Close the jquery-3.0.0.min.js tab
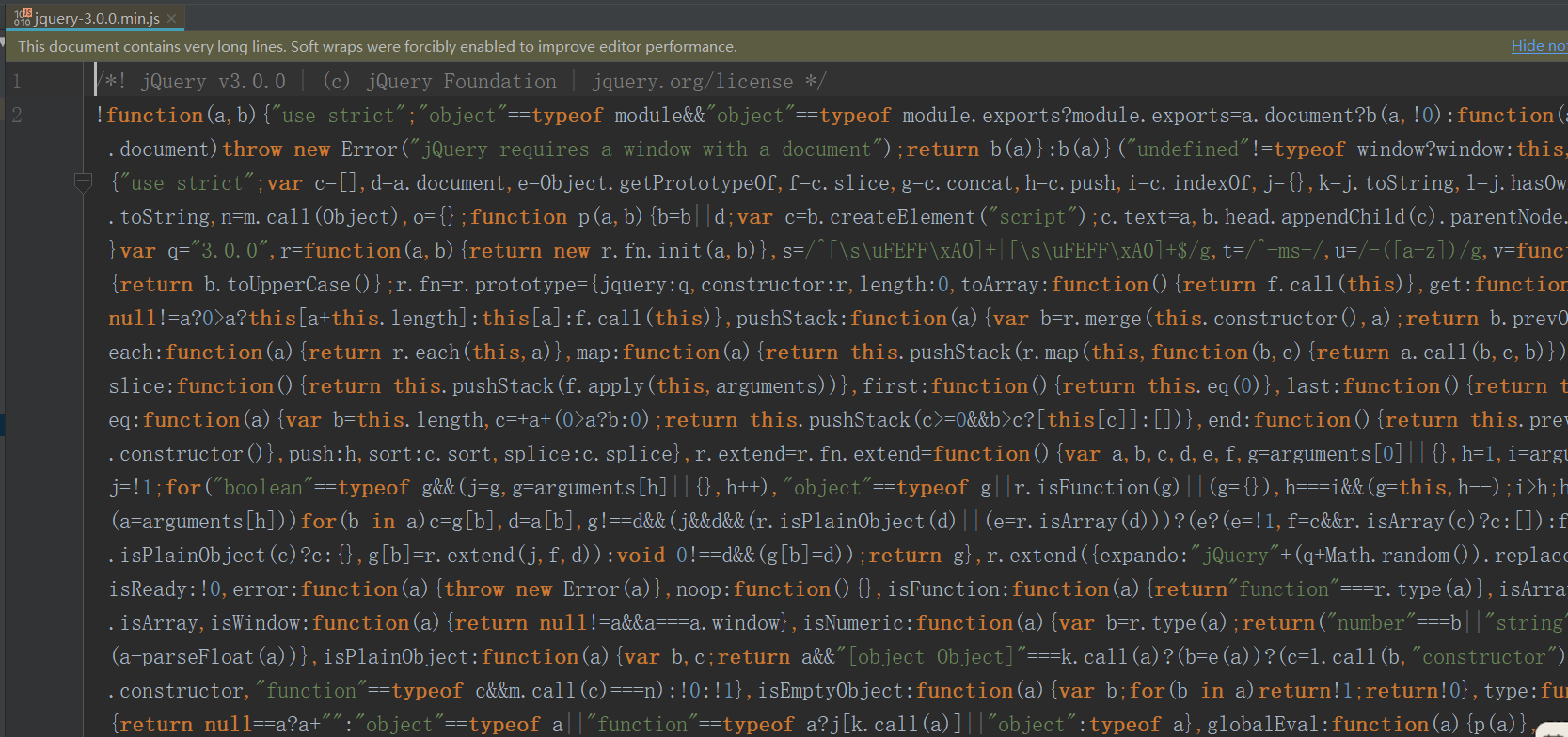Image resolution: width=1568 pixels, height=737 pixels. [x=171, y=19]
